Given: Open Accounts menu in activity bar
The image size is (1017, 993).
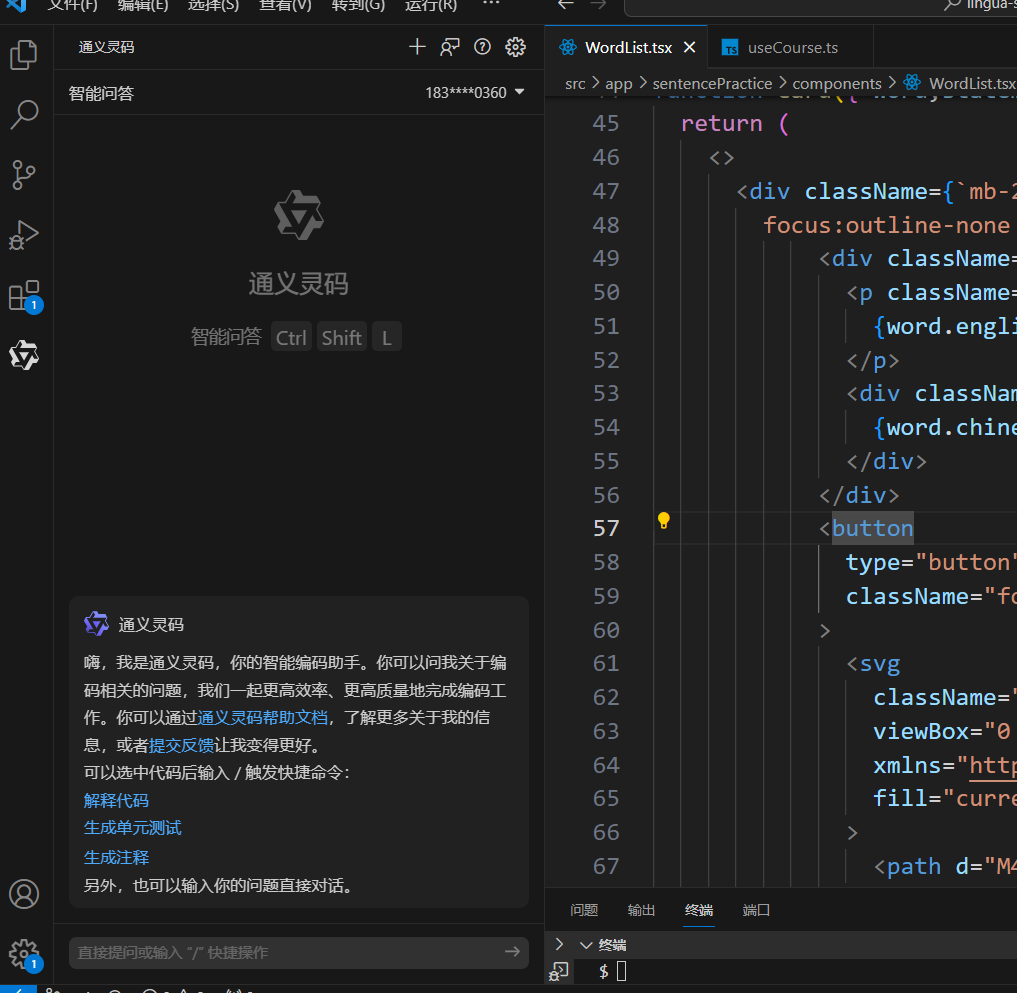Looking at the screenshot, I should click(x=24, y=894).
